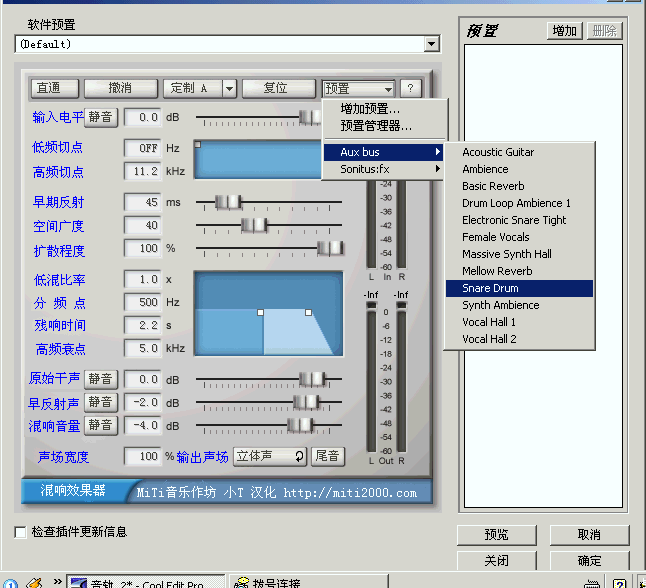Click the 确定 confirm button
Screen dimensions: 646x588
click(x=589, y=560)
